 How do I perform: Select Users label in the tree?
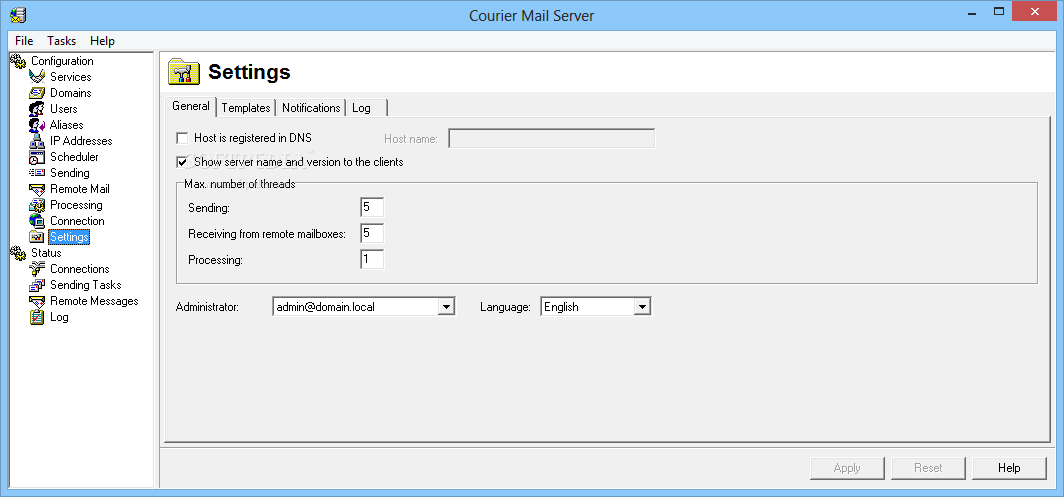coord(64,109)
